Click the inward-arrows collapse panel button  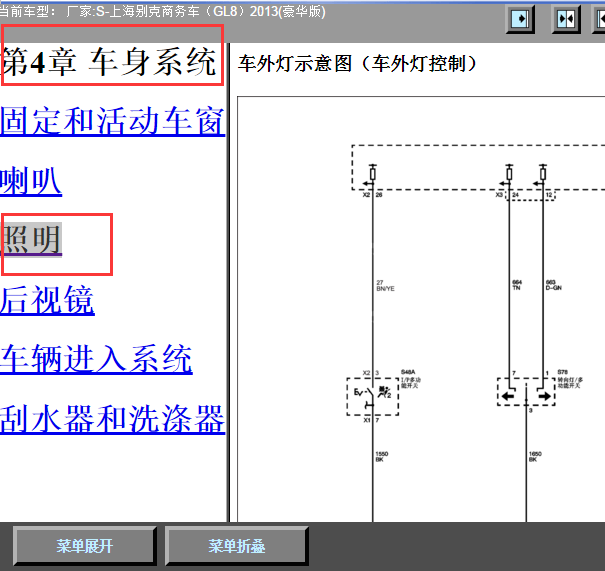[566, 19]
